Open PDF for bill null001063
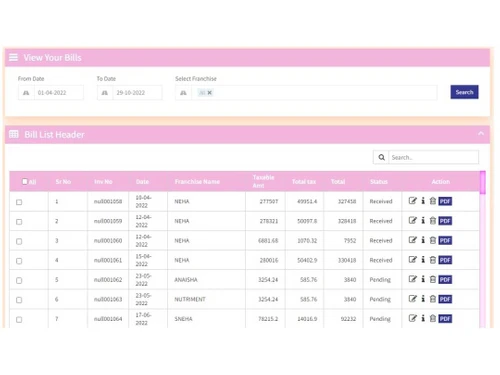This screenshot has width=500, height=375. 445,299
